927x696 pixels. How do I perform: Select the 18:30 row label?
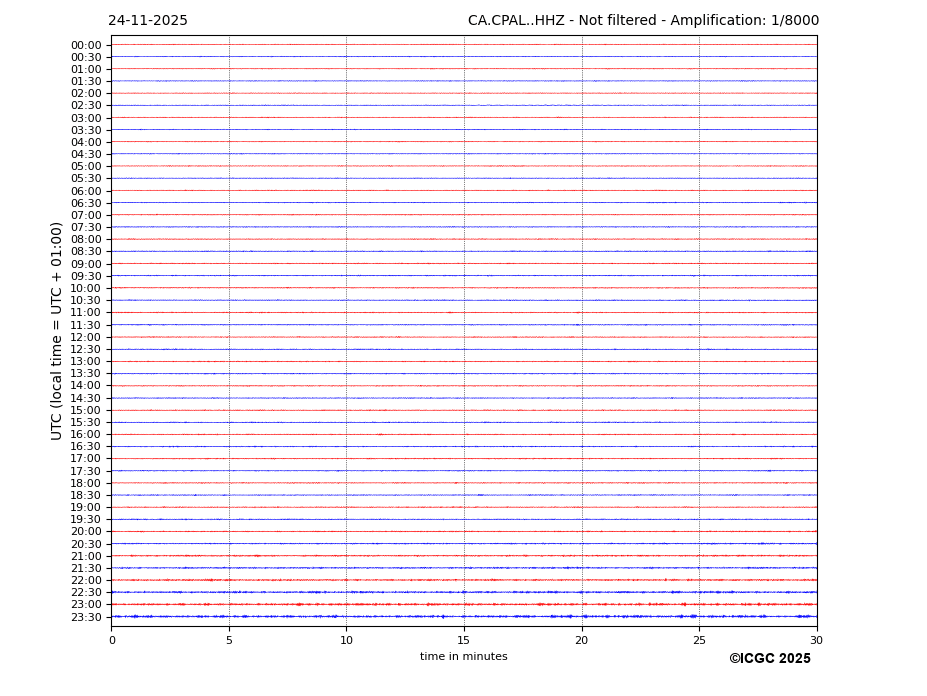click(x=86, y=495)
